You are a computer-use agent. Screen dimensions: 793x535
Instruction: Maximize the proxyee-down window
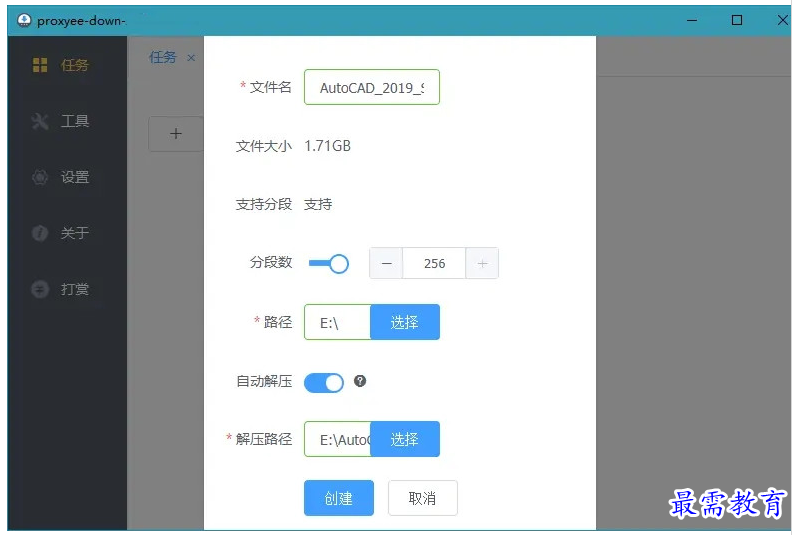click(x=737, y=20)
